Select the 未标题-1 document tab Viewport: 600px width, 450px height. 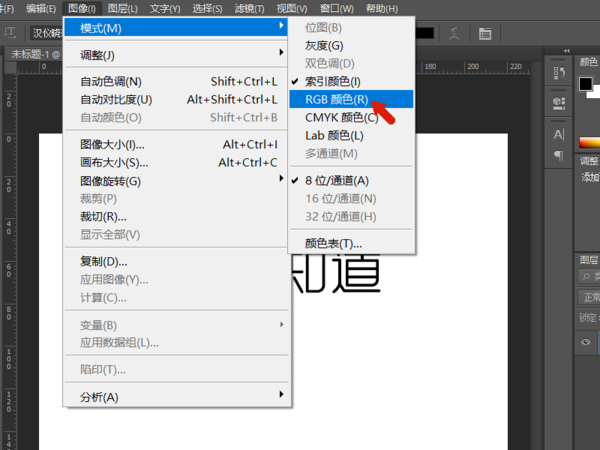click(35, 55)
